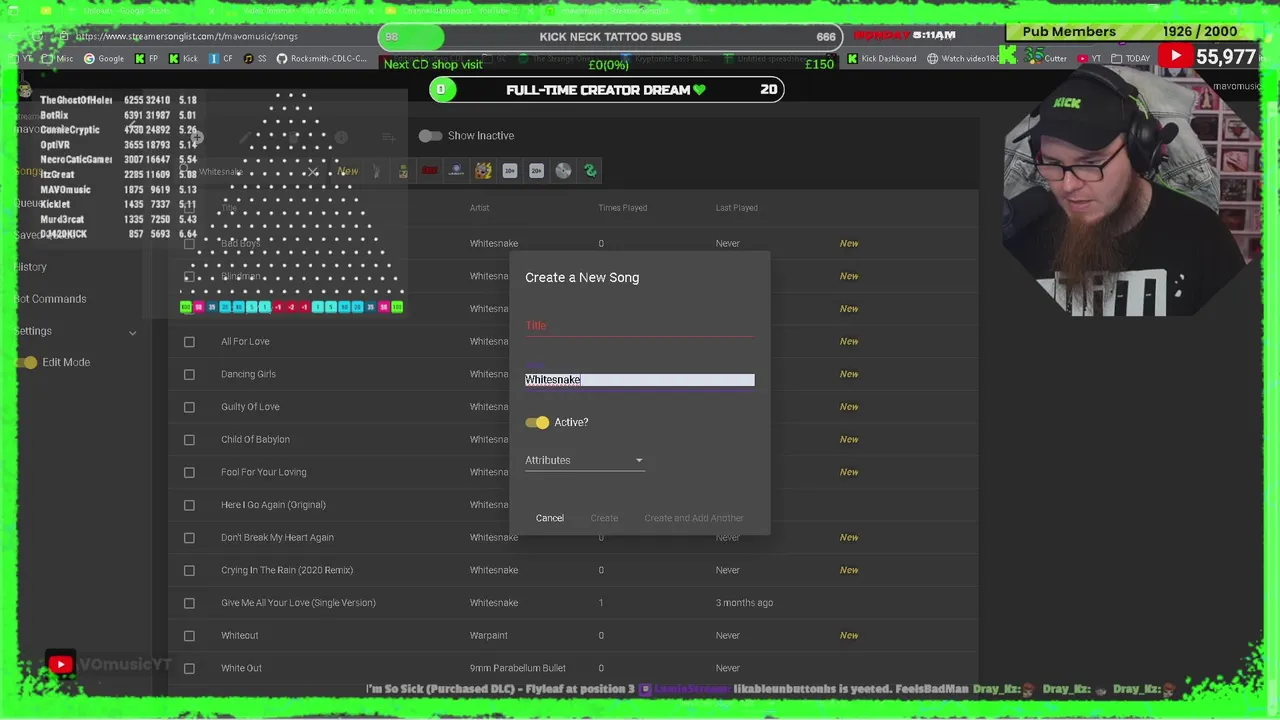Click the beer mug attribute filter icon

pos(403,171)
